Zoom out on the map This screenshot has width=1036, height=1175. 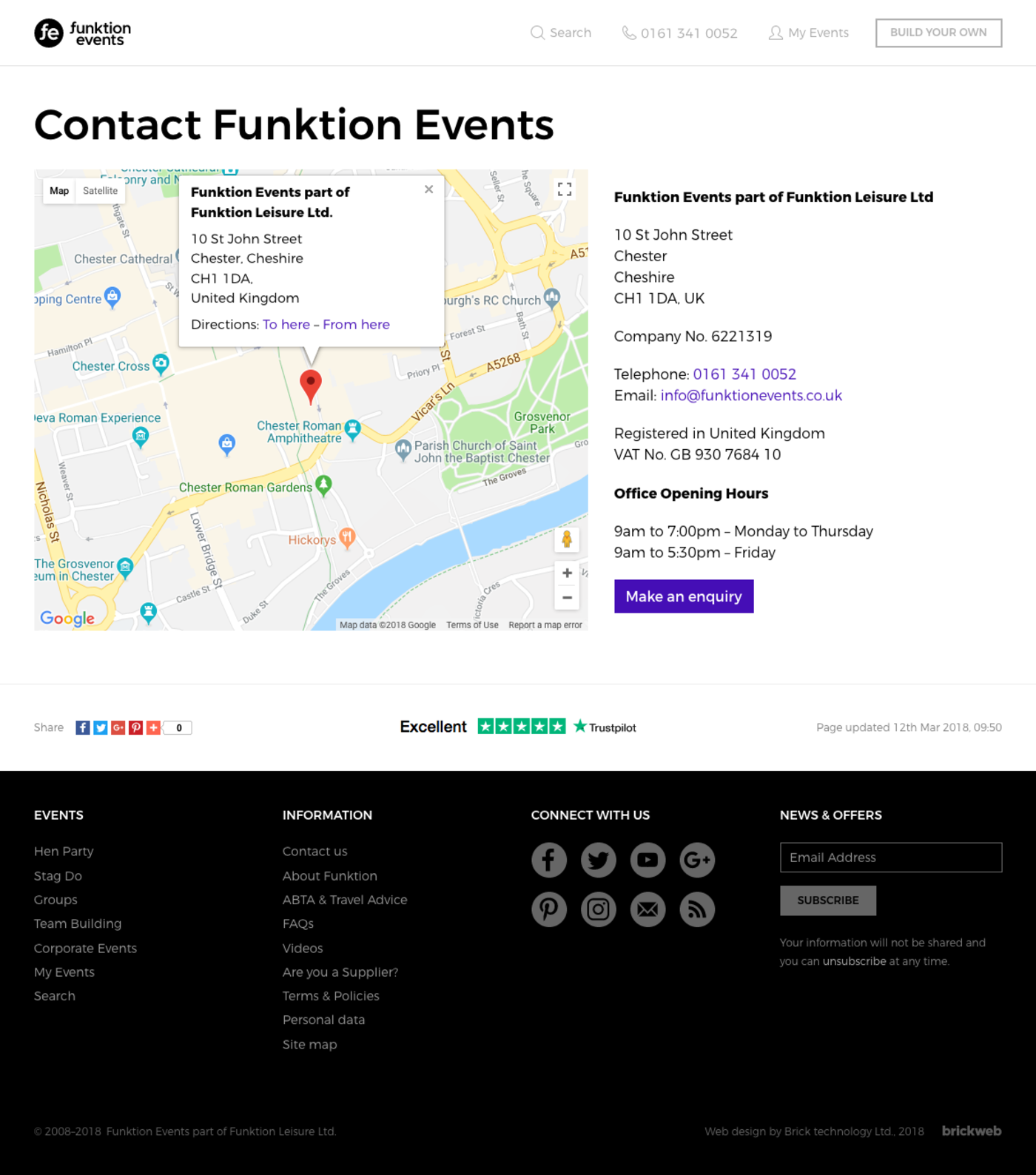click(x=567, y=597)
